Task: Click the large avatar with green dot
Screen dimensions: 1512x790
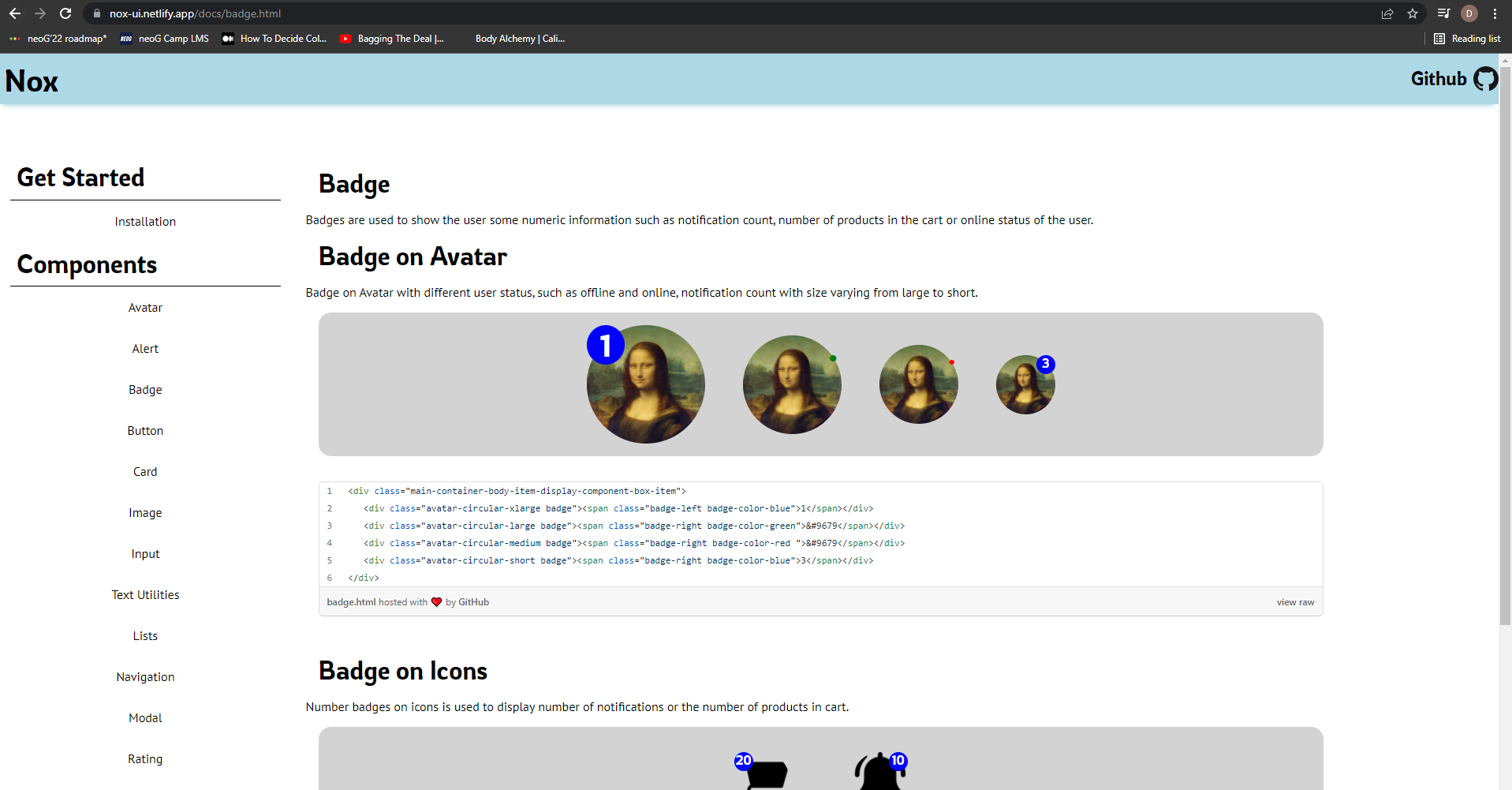Action: point(792,384)
